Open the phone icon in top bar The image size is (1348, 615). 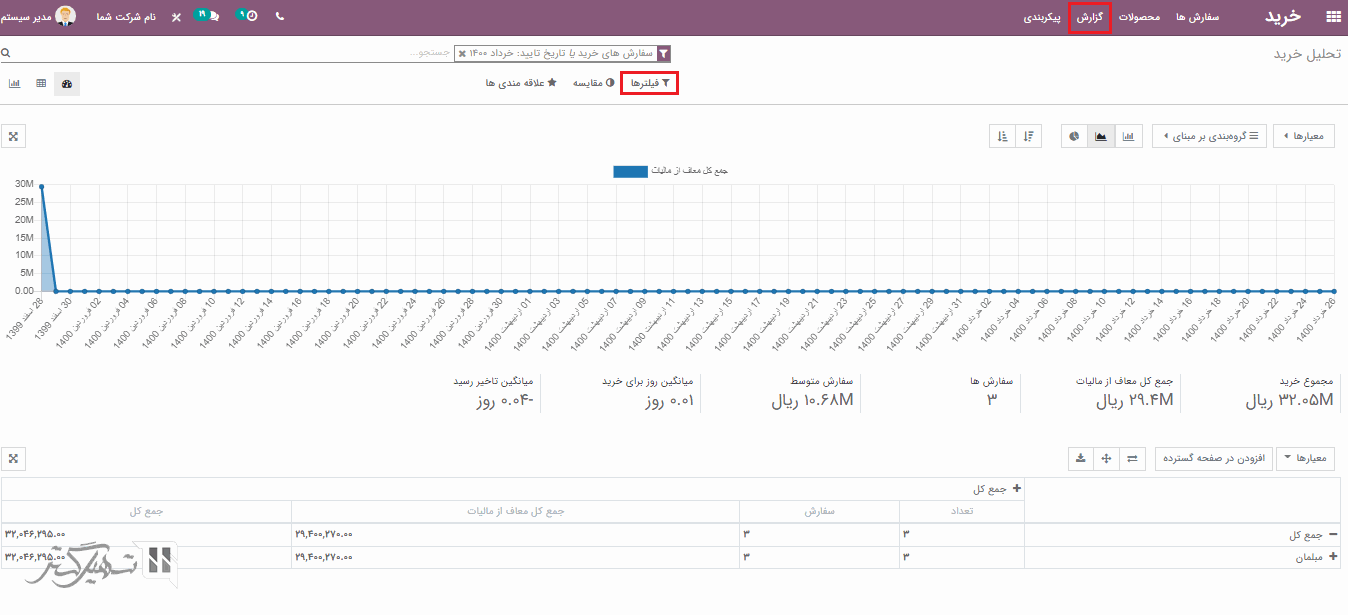(x=279, y=17)
